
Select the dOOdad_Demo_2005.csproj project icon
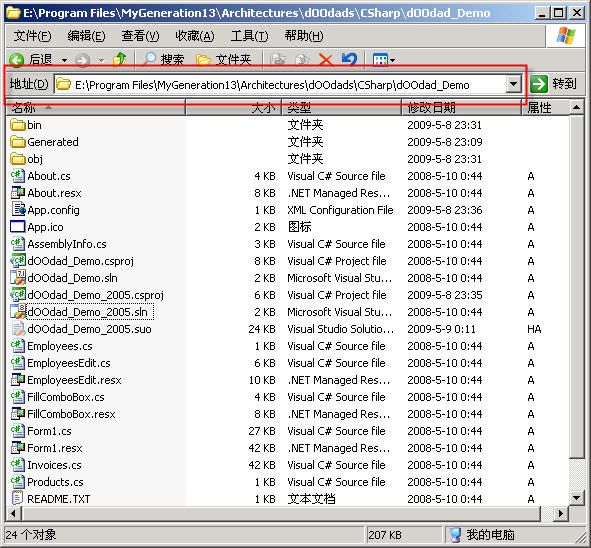click(18, 294)
